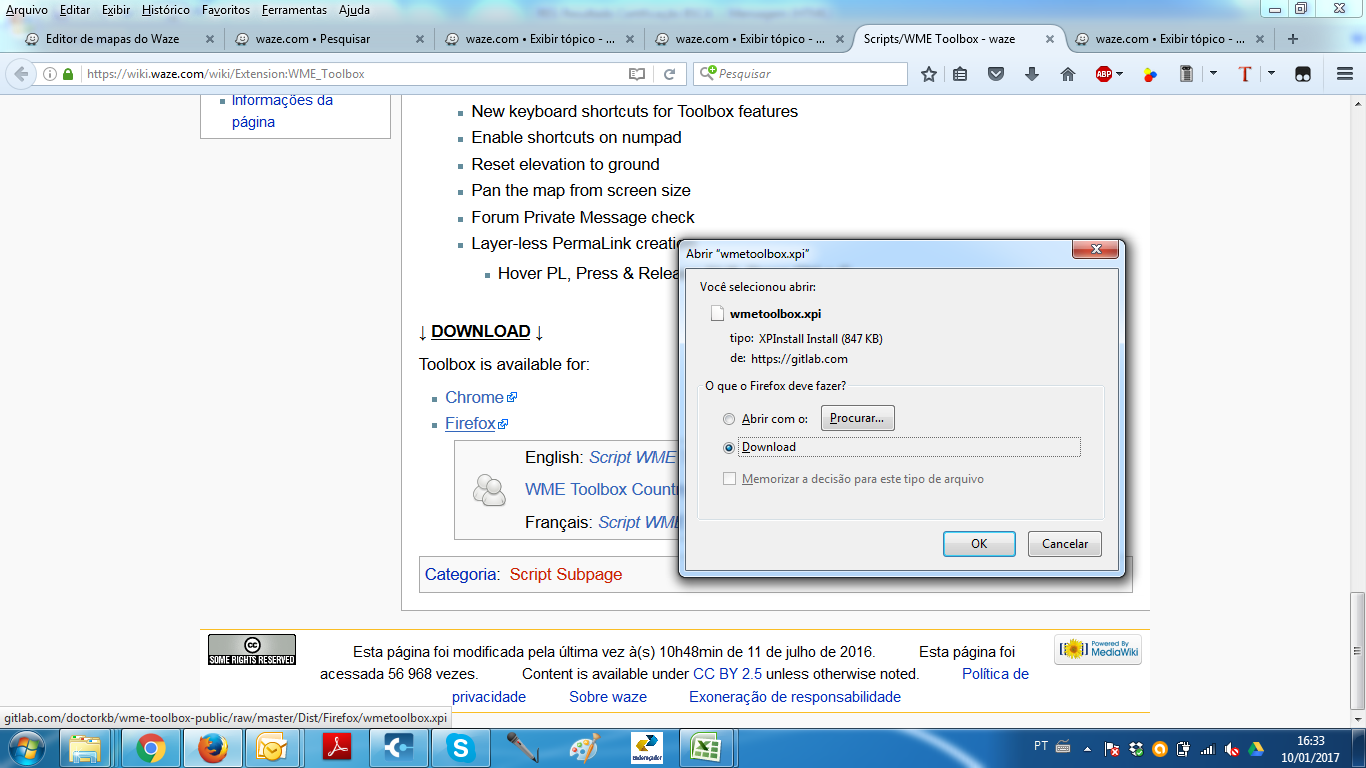The image size is (1366, 768).
Task: Bookmark this page with the star icon
Action: pyautogui.click(x=929, y=74)
